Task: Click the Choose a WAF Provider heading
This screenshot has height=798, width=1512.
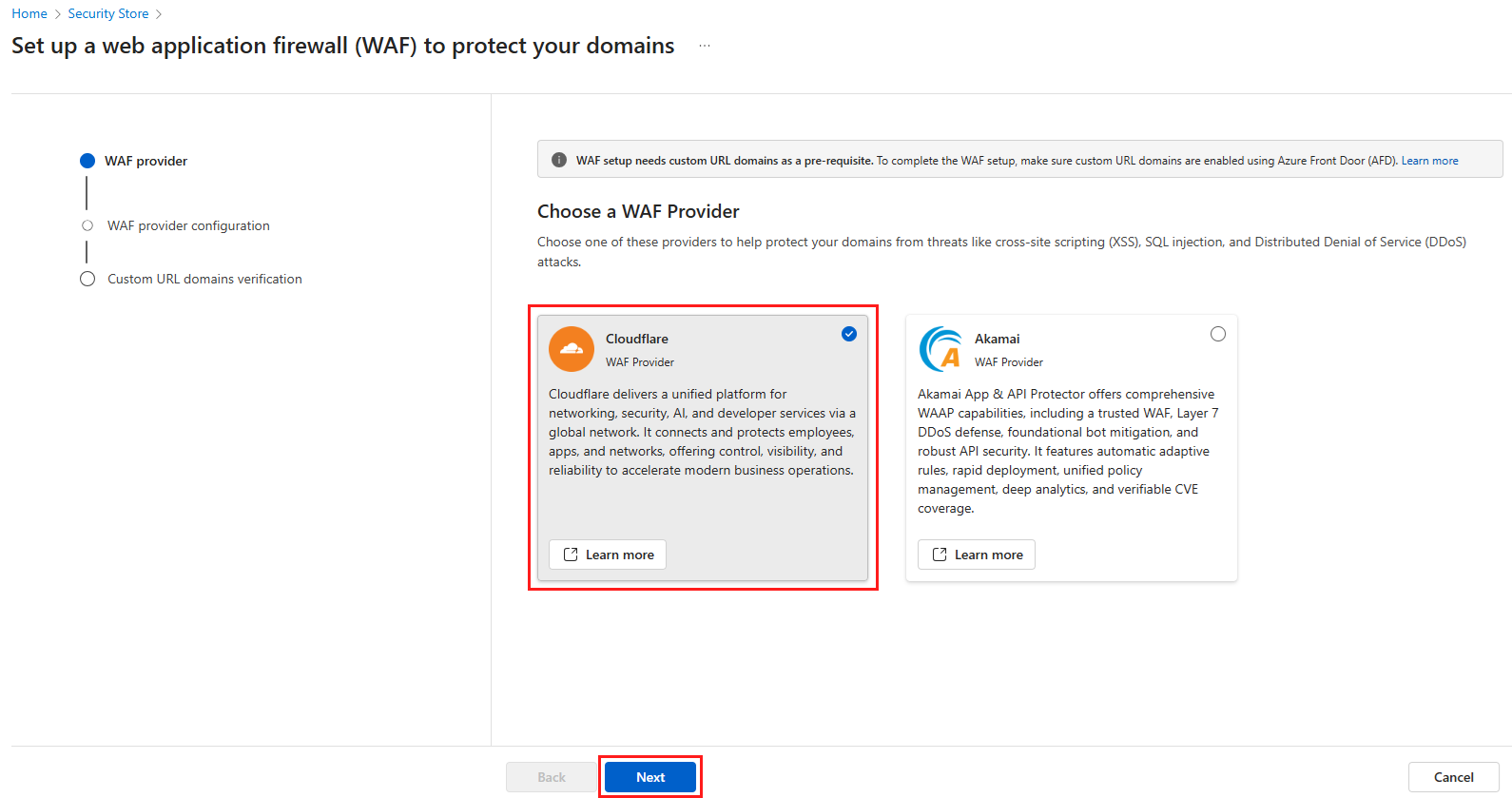Action: 638,211
